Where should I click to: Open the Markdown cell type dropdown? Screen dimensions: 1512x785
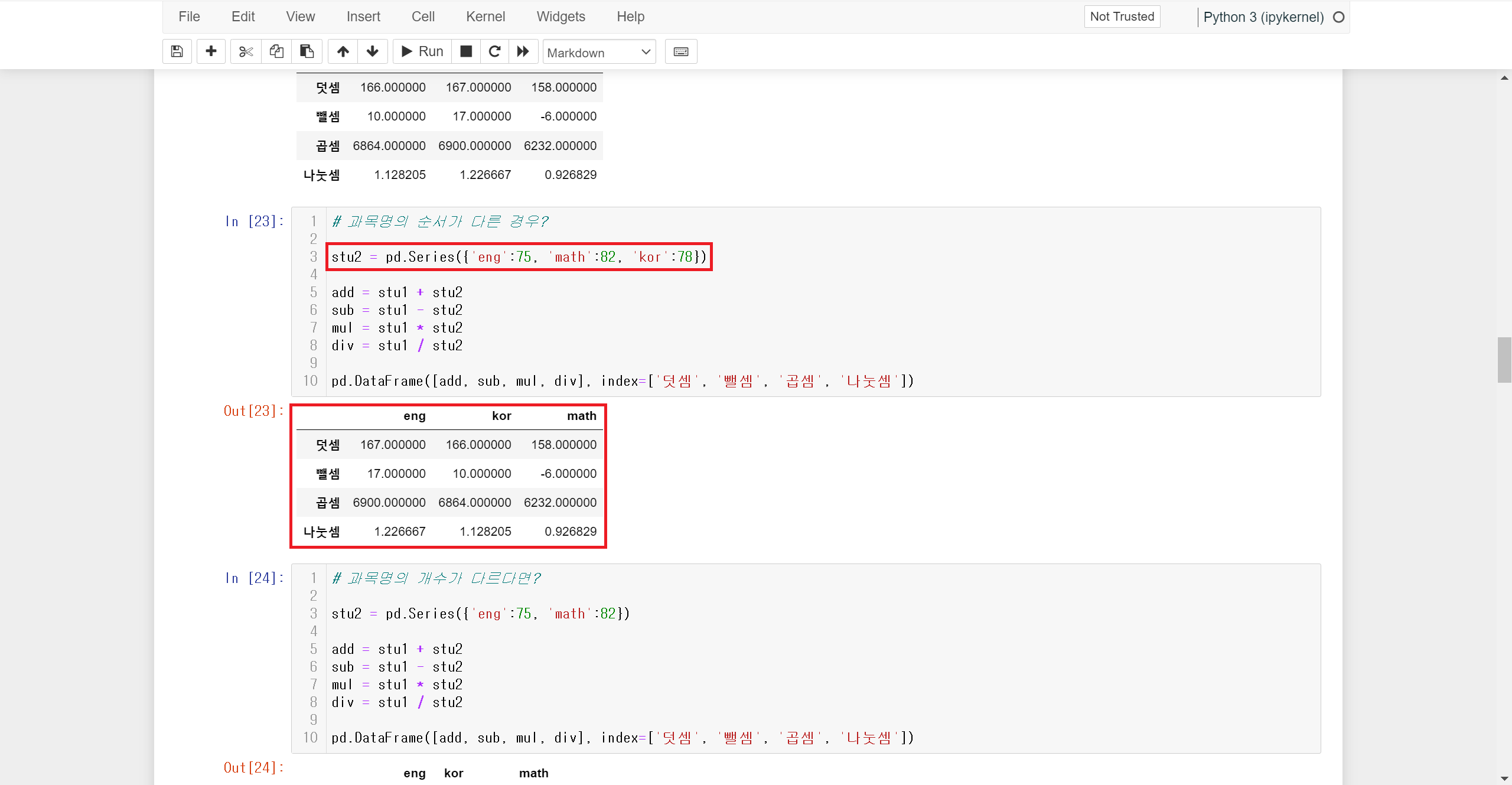pos(598,52)
